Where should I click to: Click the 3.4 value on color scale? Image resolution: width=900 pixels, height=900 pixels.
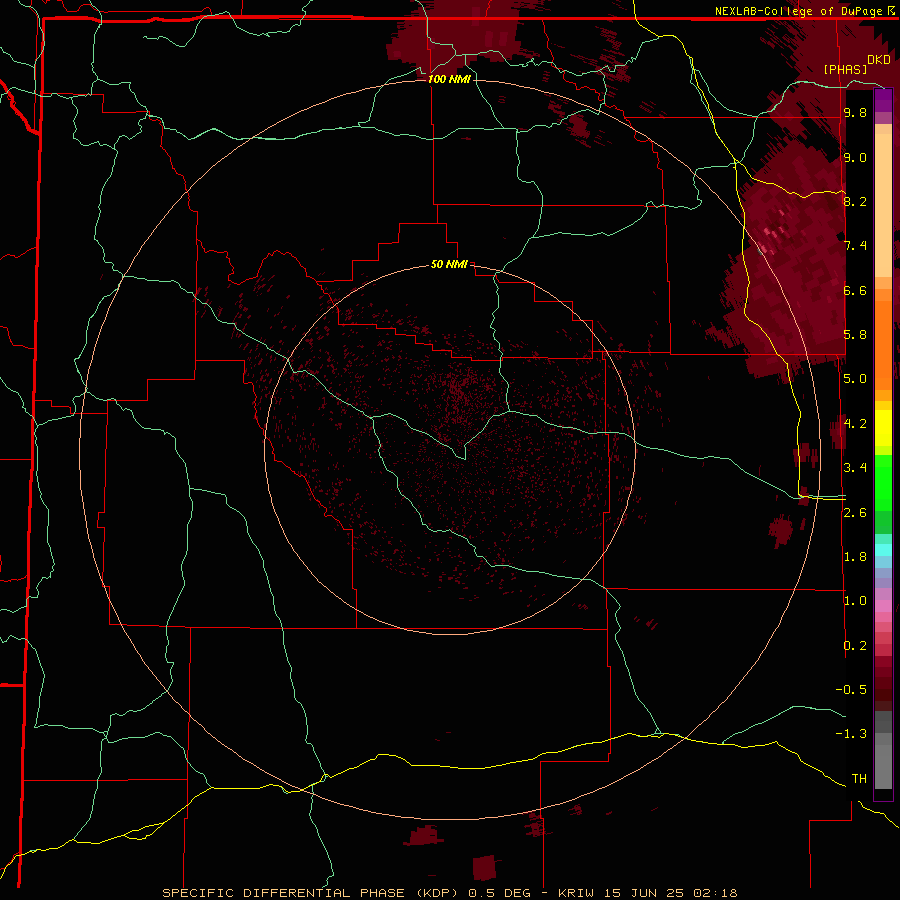coord(855,468)
